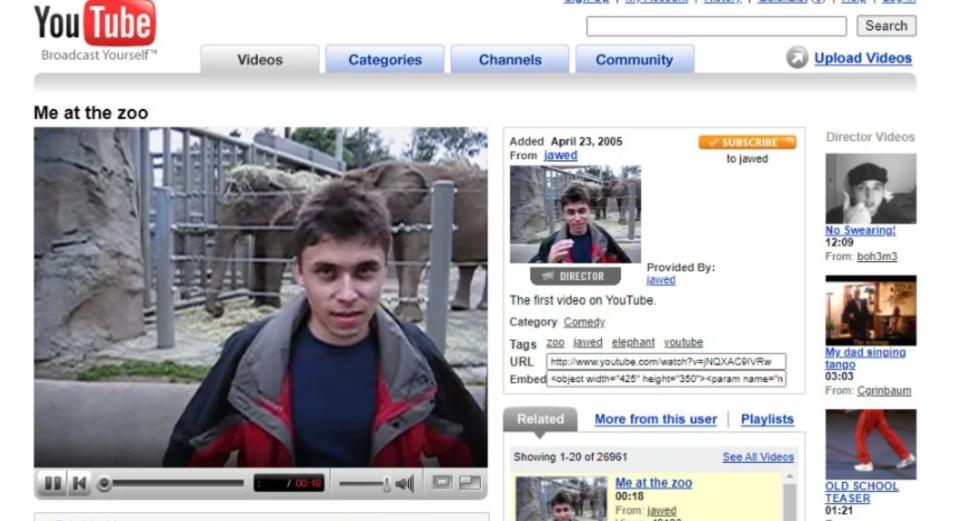The image size is (964, 521).
Task: Restart video with the rewind-to-start button
Action: click(80, 483)
